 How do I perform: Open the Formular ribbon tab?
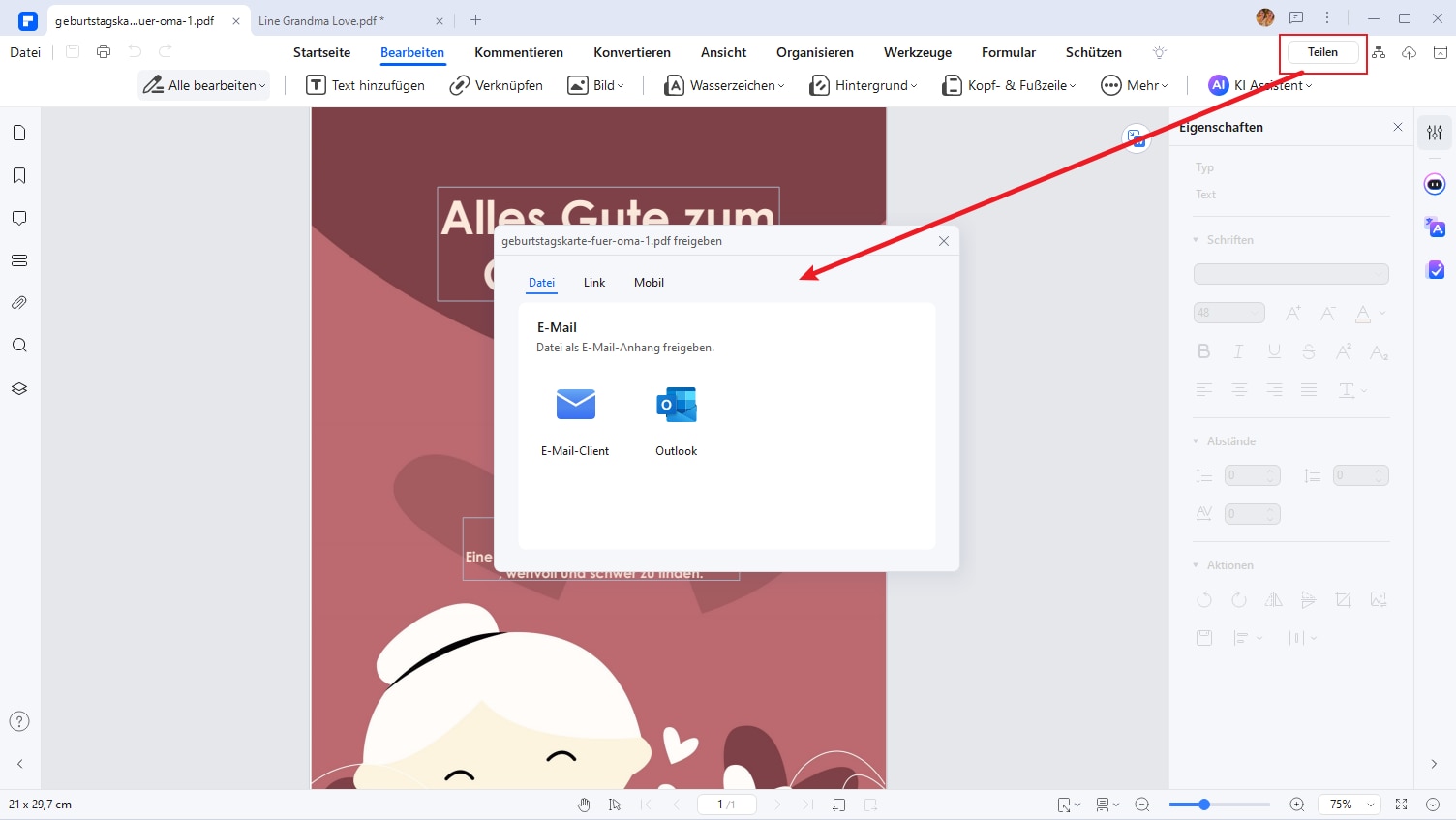point(1009,52)
